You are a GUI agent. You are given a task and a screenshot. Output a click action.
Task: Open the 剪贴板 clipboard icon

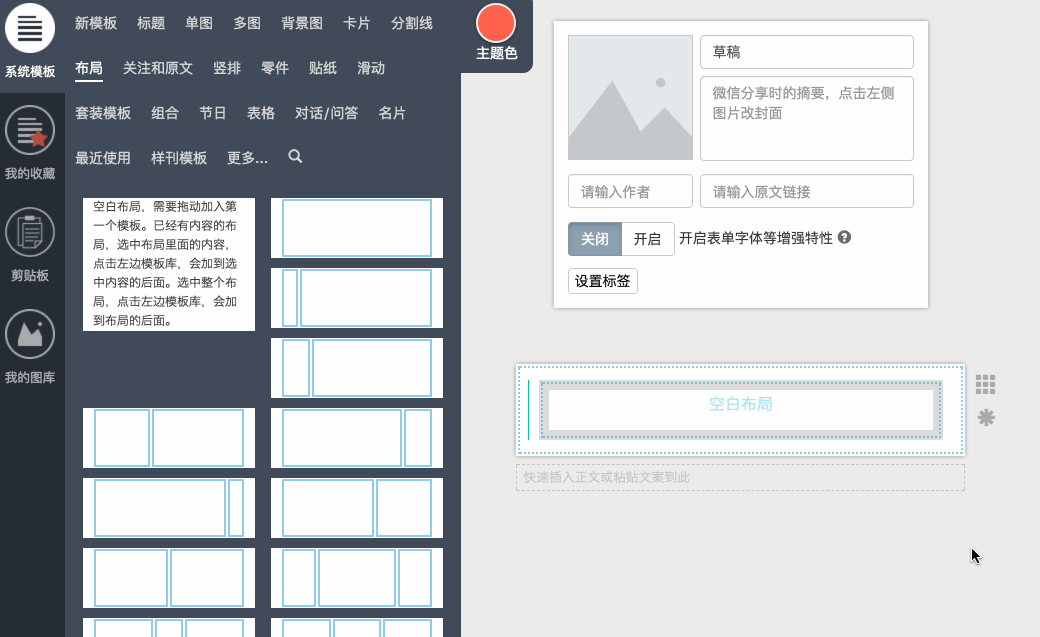(x=30, y=232)
